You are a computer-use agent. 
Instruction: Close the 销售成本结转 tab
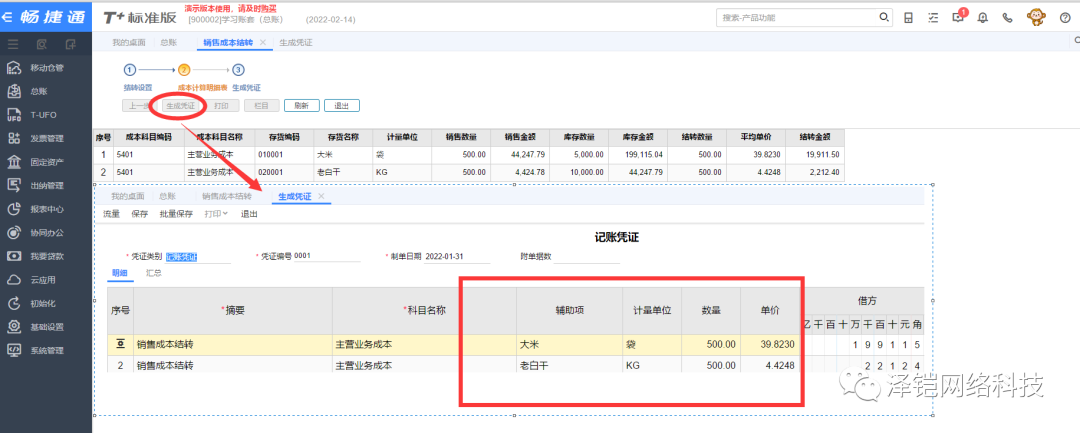(x=262, y=43)
